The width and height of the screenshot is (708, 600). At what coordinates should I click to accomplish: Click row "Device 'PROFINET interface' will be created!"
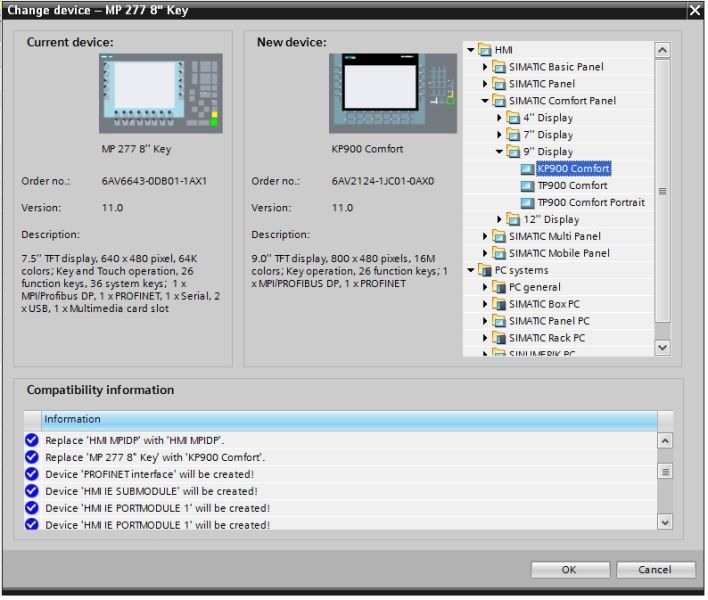[342, 476]
